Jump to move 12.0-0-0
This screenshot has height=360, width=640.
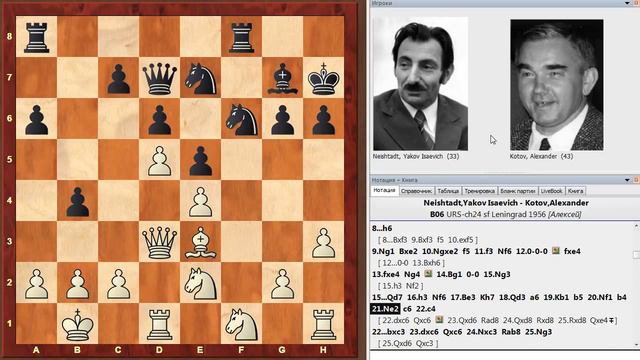click(x=532, y=251)
